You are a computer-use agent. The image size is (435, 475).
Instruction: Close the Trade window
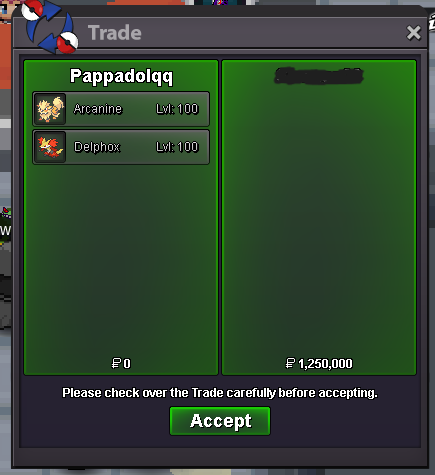[x=413, y=33]
